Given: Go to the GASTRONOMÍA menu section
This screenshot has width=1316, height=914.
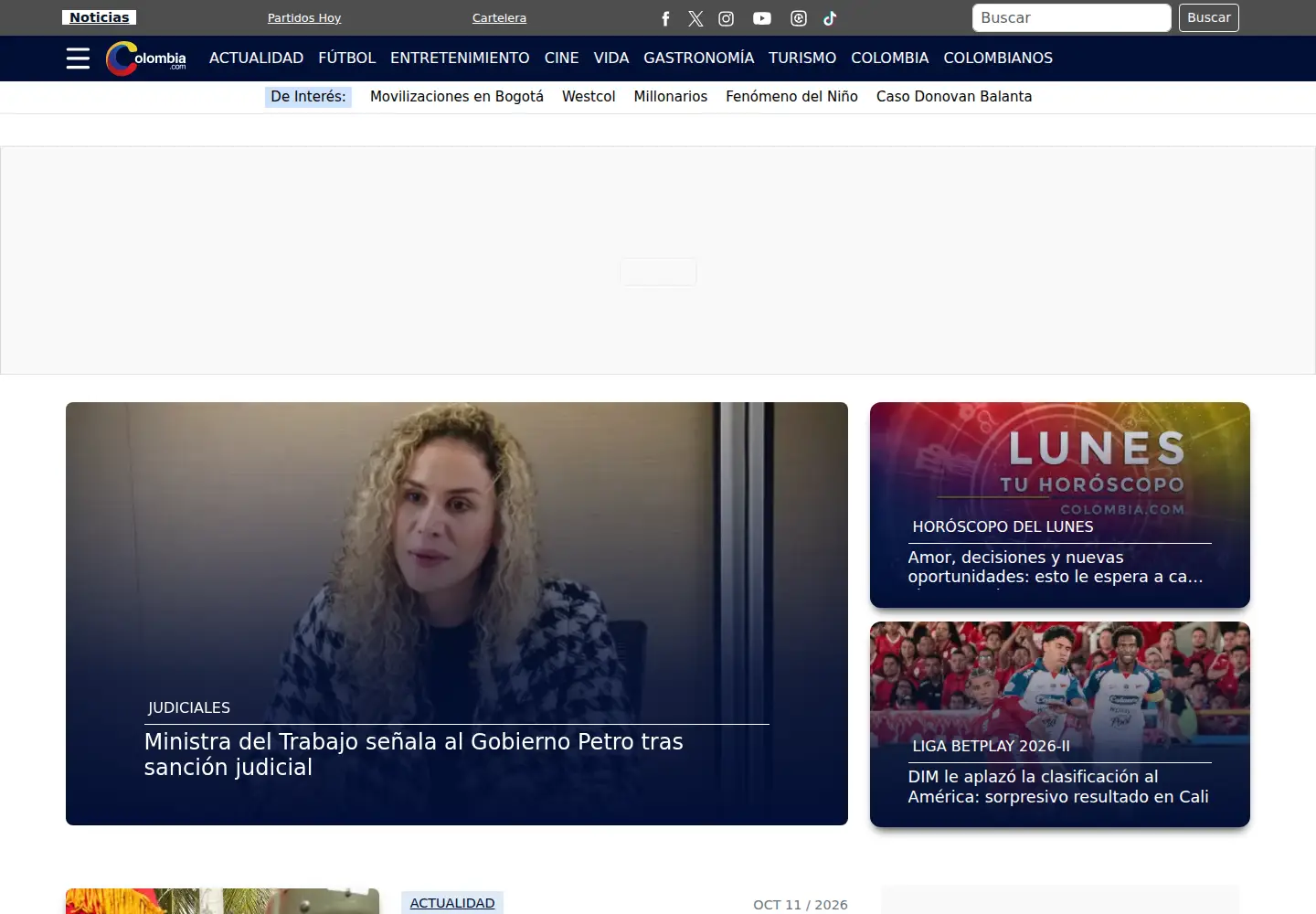Looking at the screenshot, I should click(699, 58).
